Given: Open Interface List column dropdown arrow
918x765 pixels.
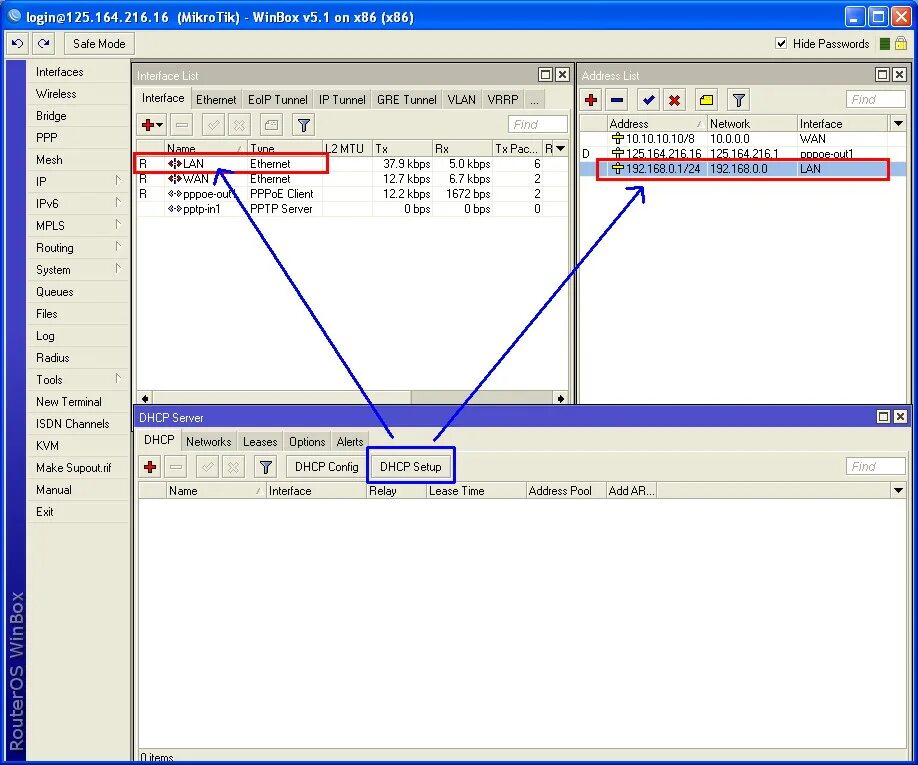Looking at the screenshot, I should pyautogui.click(x=560, y=149).
